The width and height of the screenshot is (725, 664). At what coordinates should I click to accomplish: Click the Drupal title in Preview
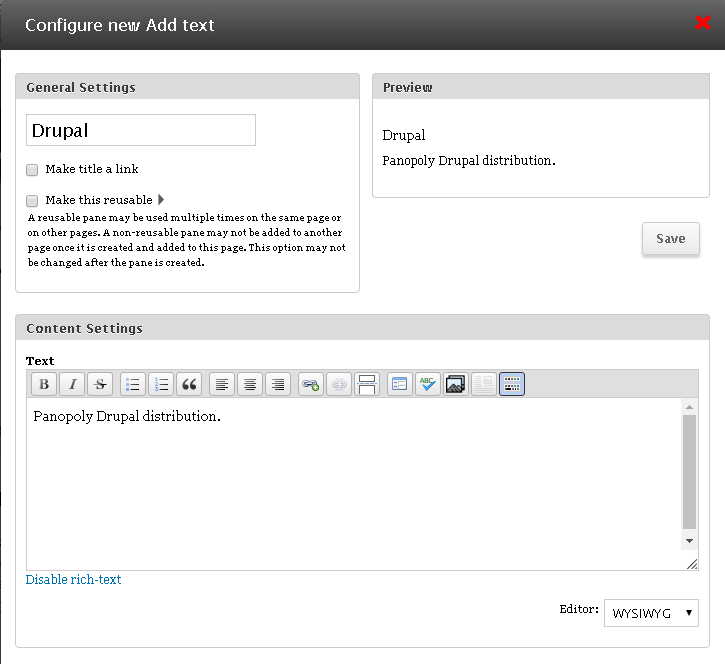click(x=404, y=135)
